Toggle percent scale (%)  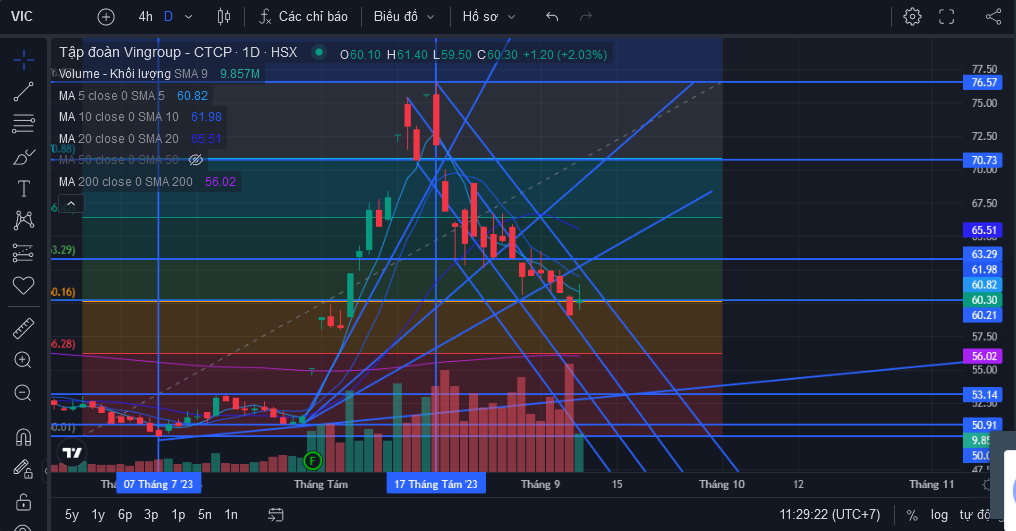click(x=912, y=515)
